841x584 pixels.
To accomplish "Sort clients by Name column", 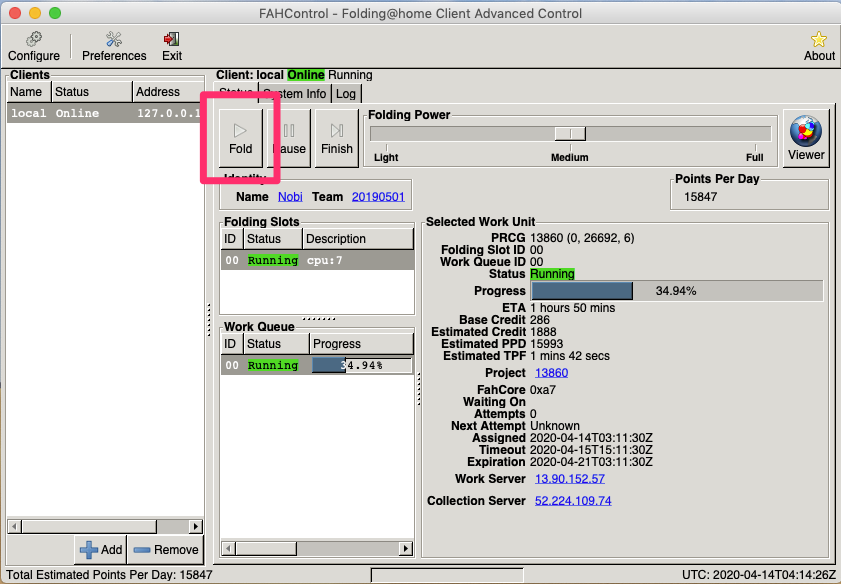I will tap(29, 92).
